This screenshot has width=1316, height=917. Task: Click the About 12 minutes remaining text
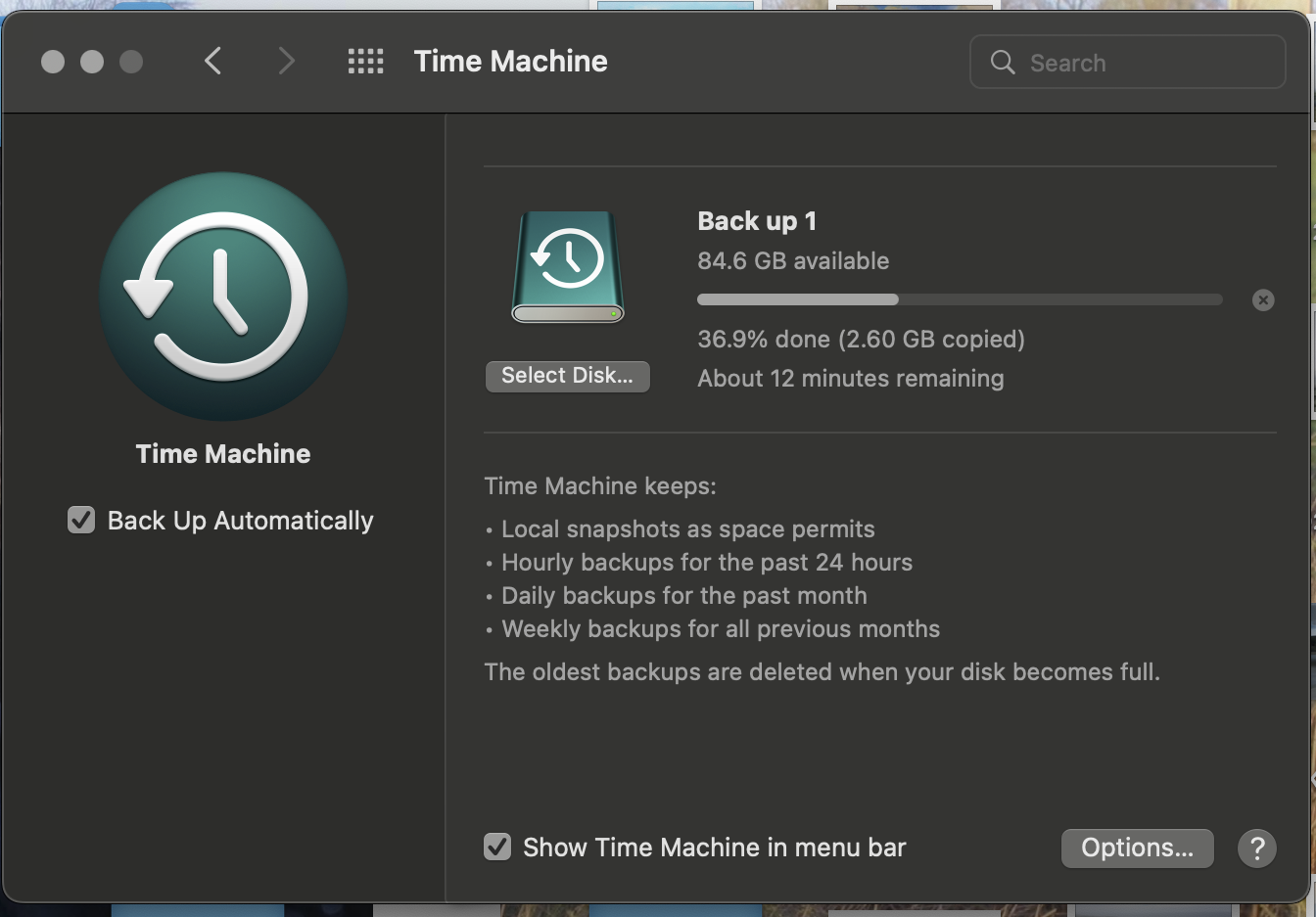point(851,379)
